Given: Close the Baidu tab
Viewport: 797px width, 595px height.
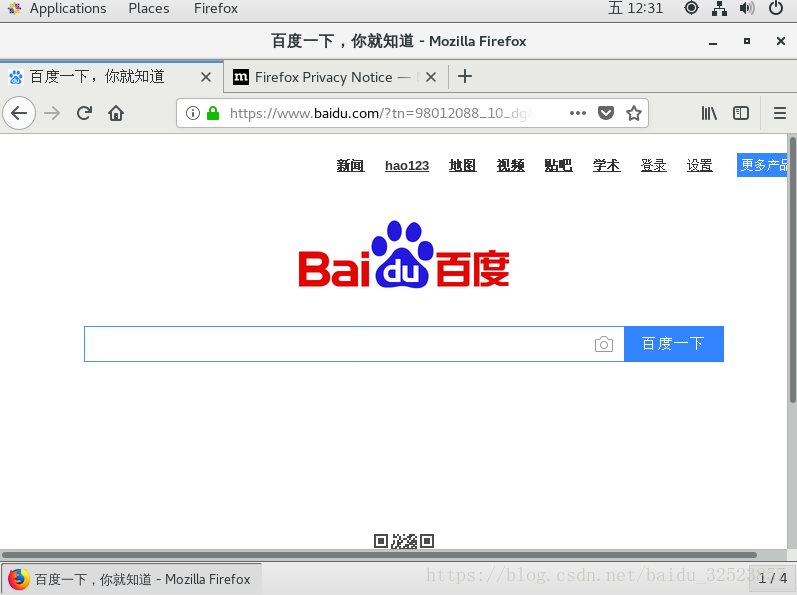Looking at the screenshot, I should point(206,77).
